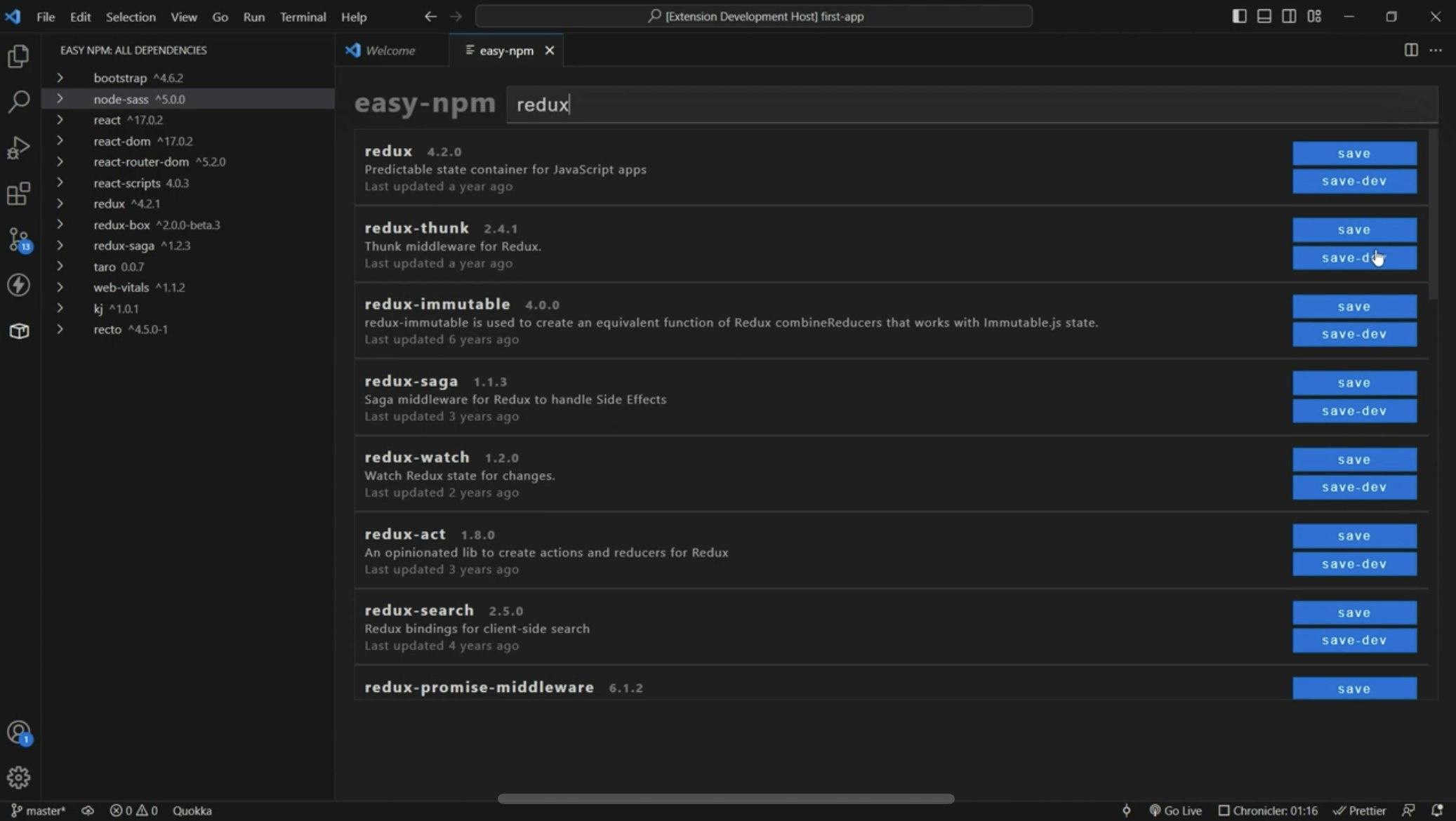Image resolution: width=1456 pixels, height=821 pixels.
Task: Open the lightning bolt activity bar view
Action: (x=19, y=285)
